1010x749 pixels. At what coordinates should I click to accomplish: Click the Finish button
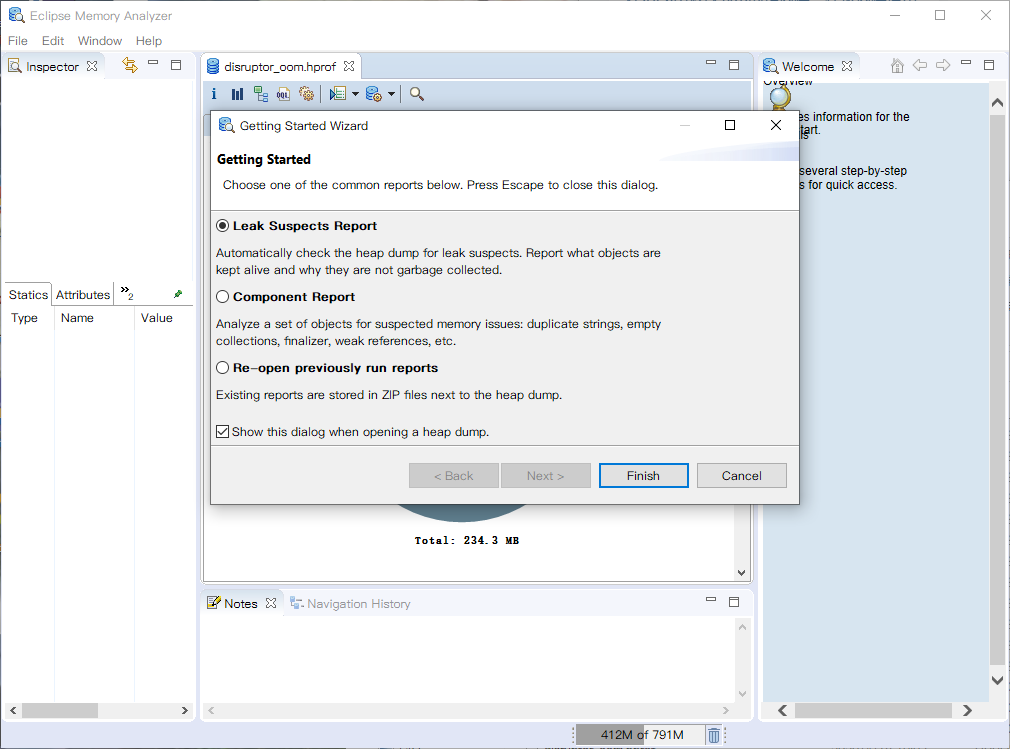tap(643, 476)
